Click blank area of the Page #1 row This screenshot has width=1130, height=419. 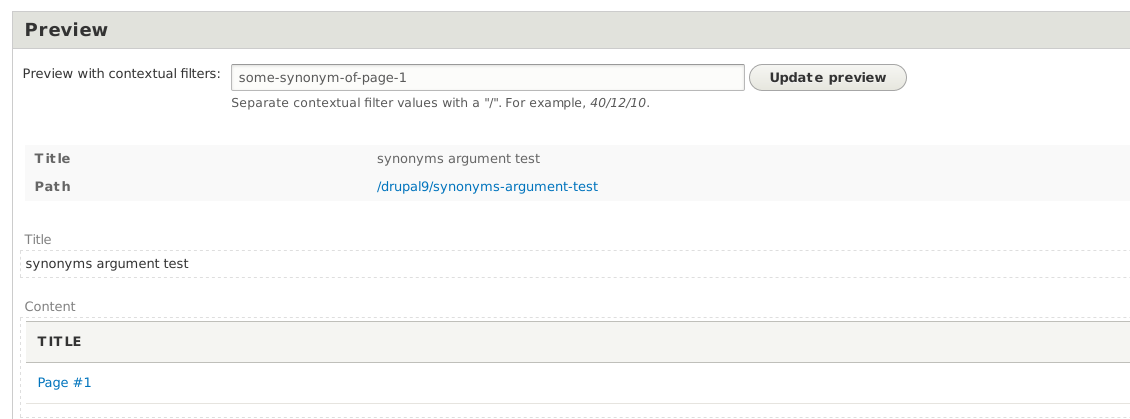click(x=600, y=382)
